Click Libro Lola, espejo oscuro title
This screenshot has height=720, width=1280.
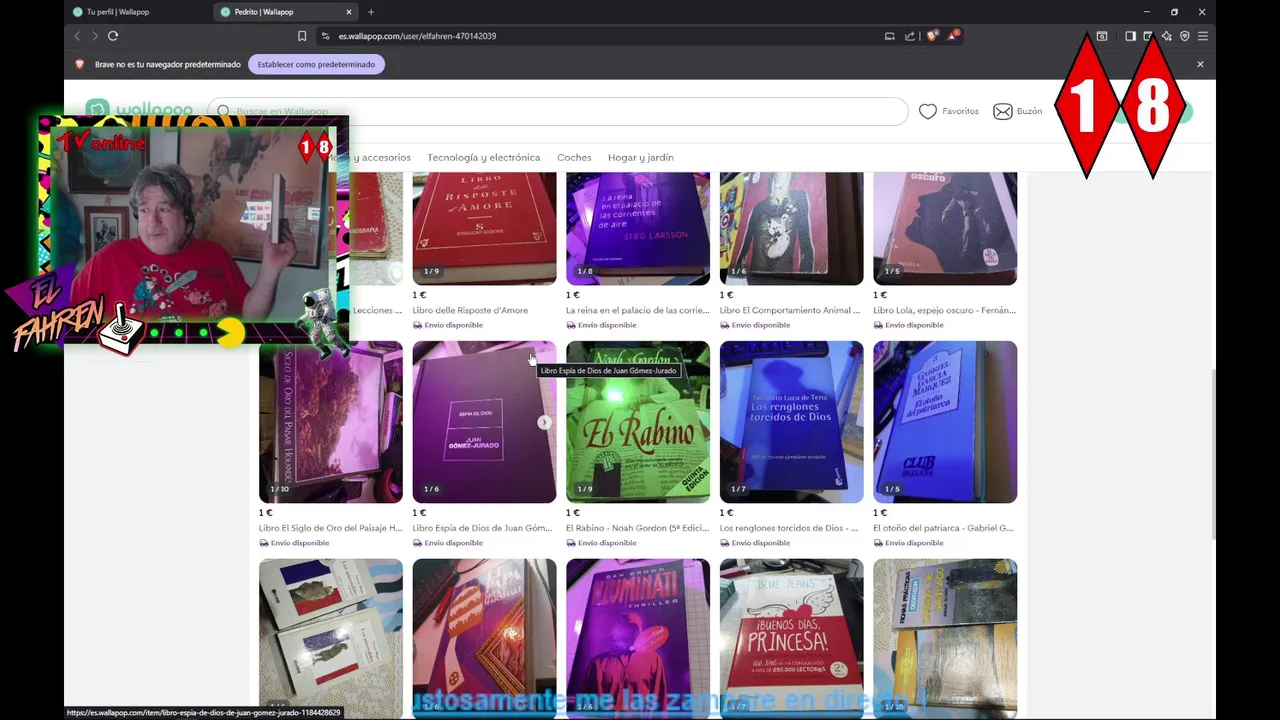tap(944, 310)
